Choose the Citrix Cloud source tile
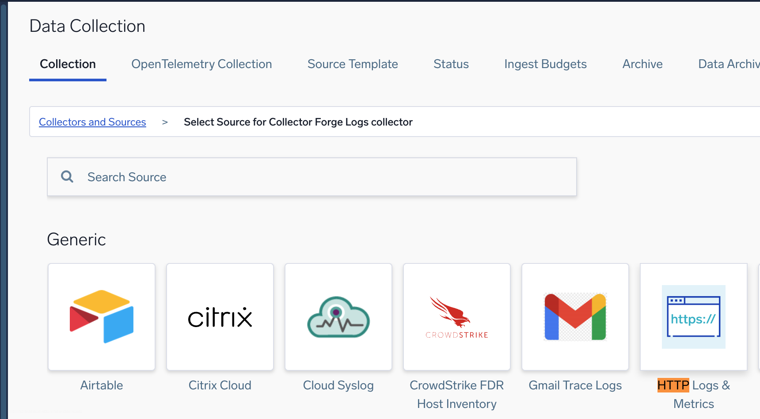This screenshot has height=419, width=760. [x=220, y=317]
